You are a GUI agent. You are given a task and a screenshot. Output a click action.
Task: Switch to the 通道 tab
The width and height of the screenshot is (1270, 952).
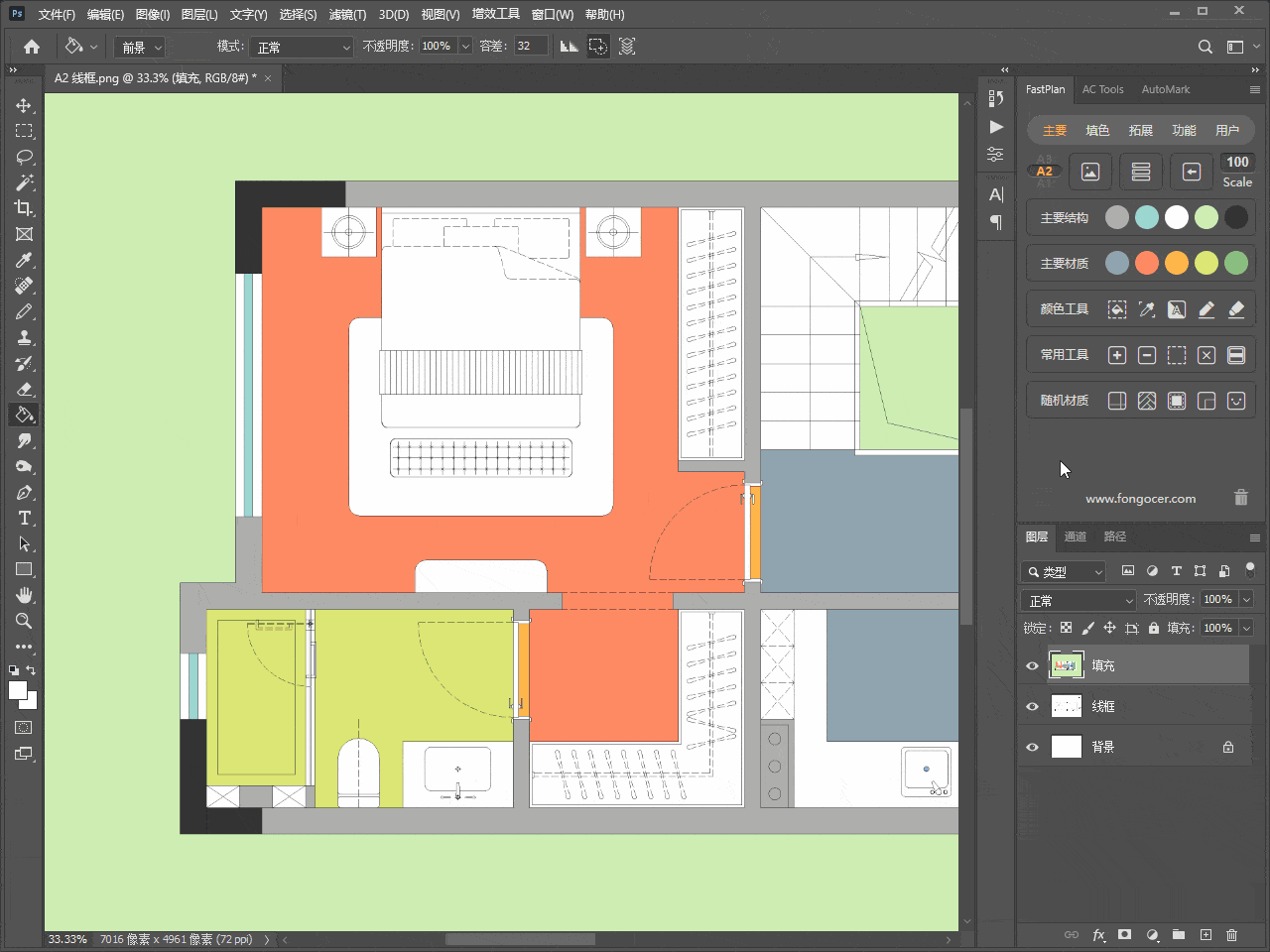1076,536
